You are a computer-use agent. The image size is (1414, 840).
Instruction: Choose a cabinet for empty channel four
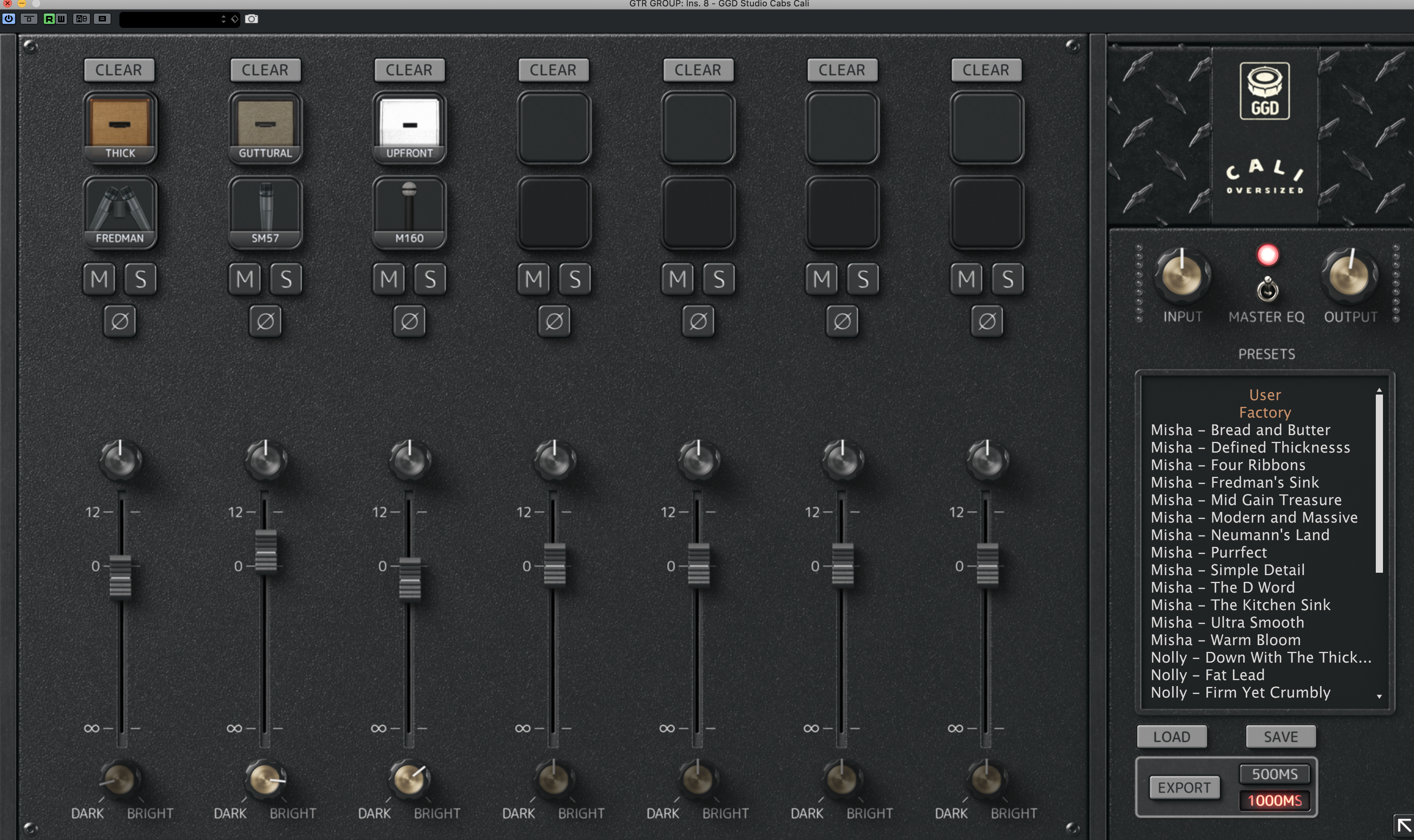pos(553,128)
